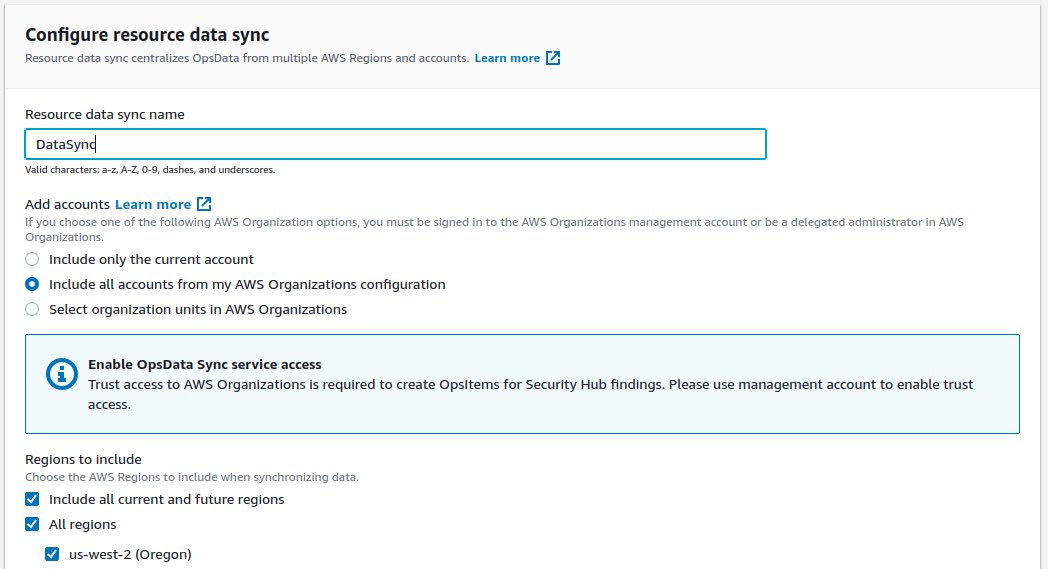Click the Configure resource data sync heading
This screenshot has height=569, width=1048.
tap(147, 35)
